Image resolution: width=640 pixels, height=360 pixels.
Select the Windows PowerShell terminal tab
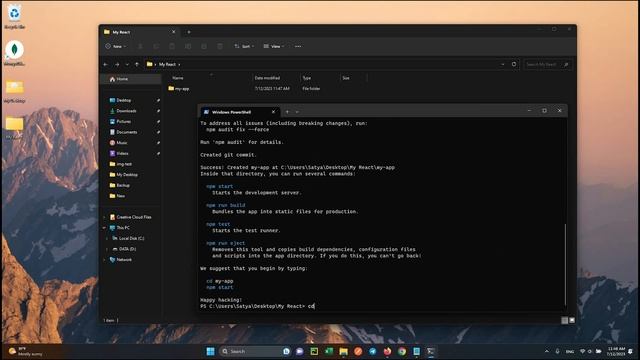pos(239,112)
